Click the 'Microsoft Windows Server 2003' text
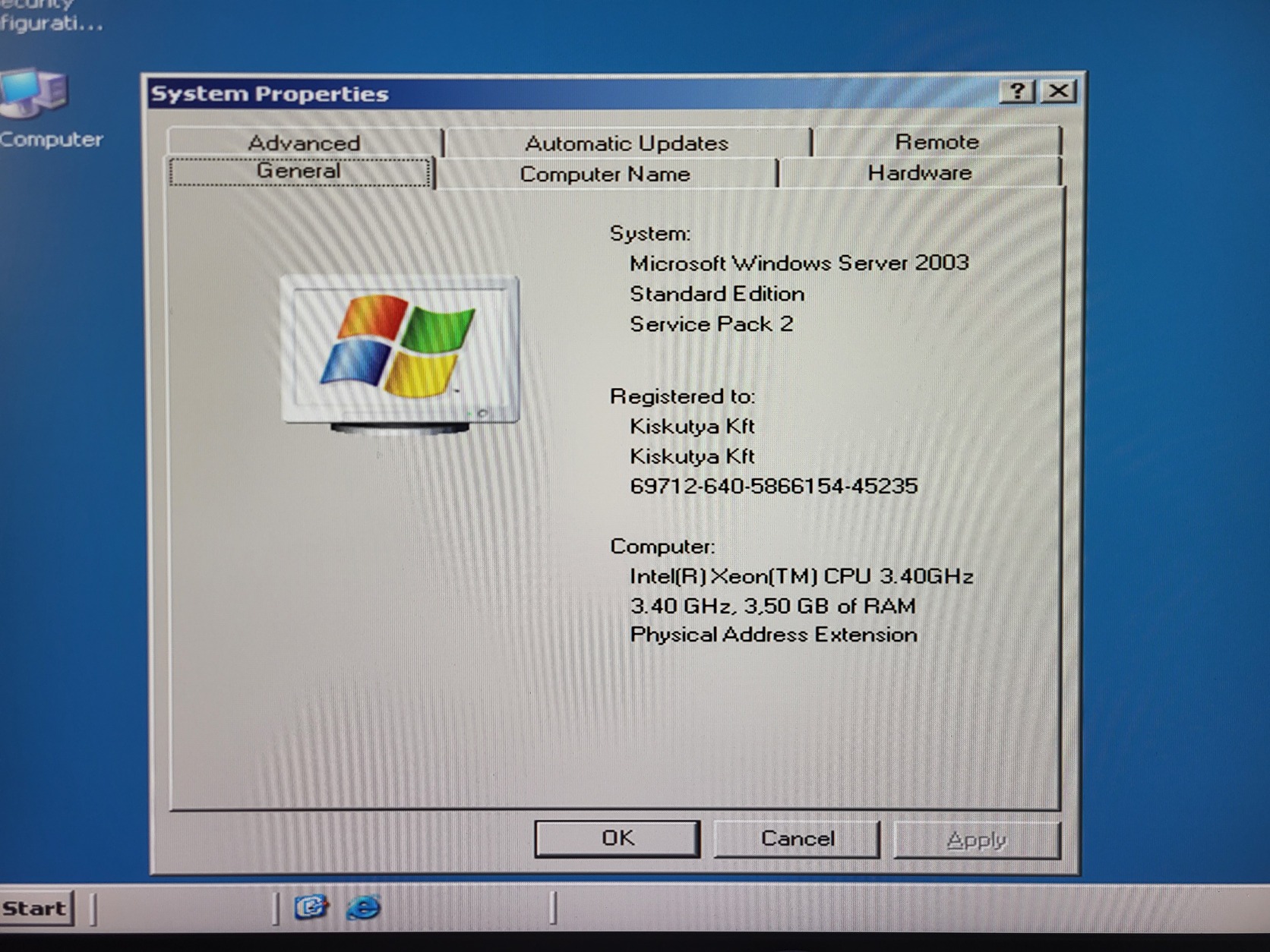Image resolution: width=1270 pixels, height=952 pixels. pos(799,263)
